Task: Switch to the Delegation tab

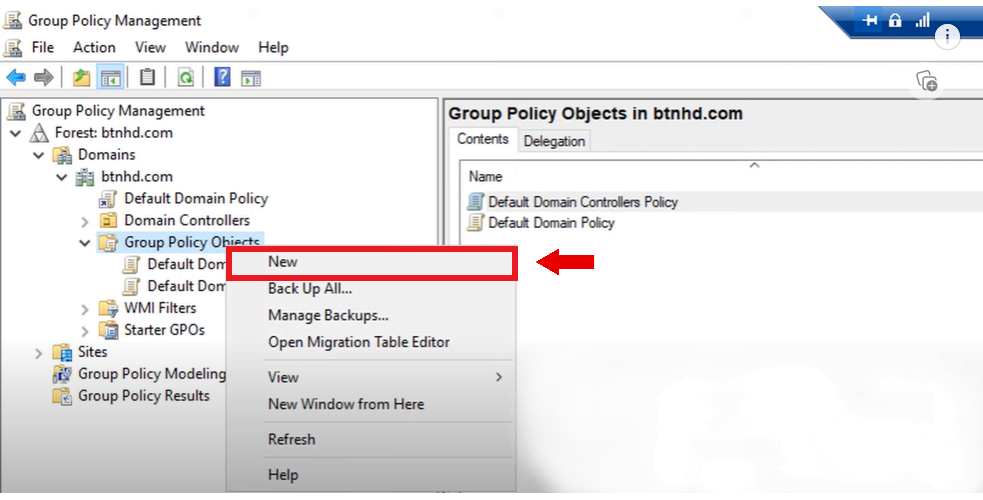Action: click(554, 141)
